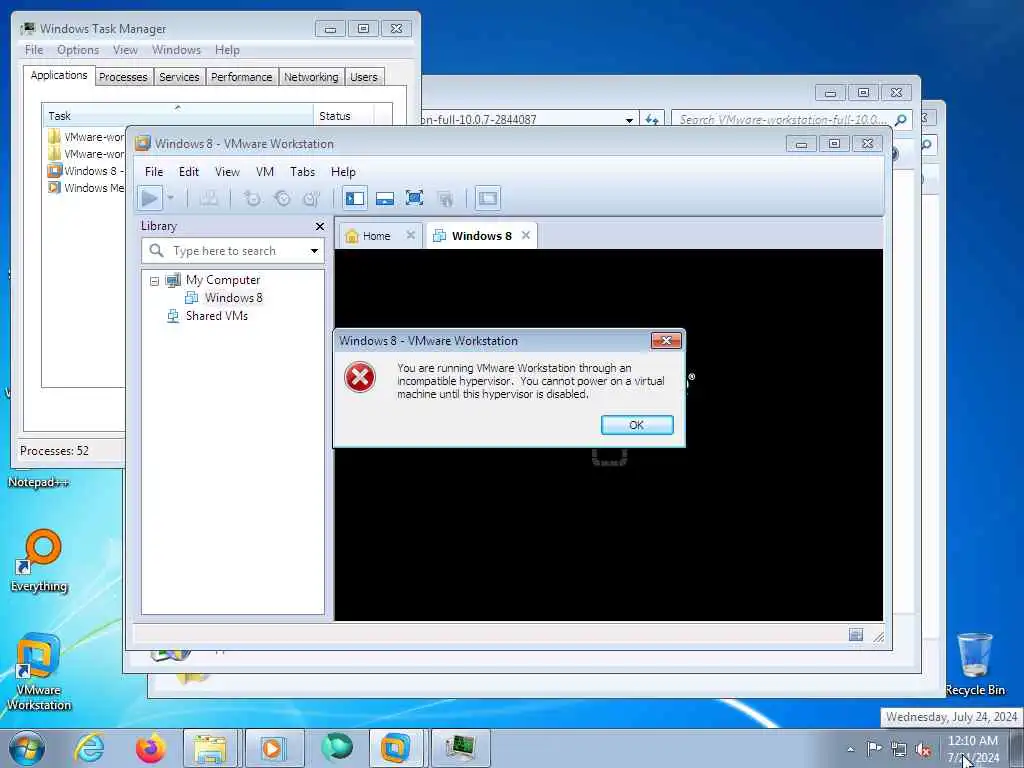
Task: Open the Tabs menu
Action: 302,172
